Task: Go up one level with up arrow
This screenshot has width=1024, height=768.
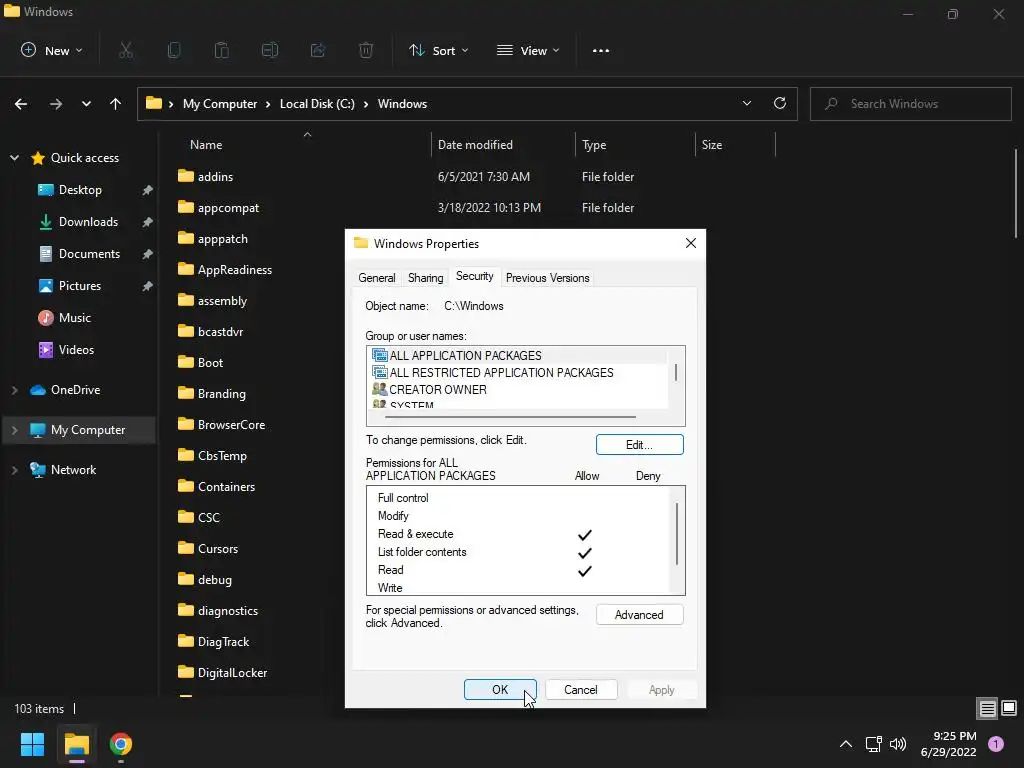Action: 116,104
